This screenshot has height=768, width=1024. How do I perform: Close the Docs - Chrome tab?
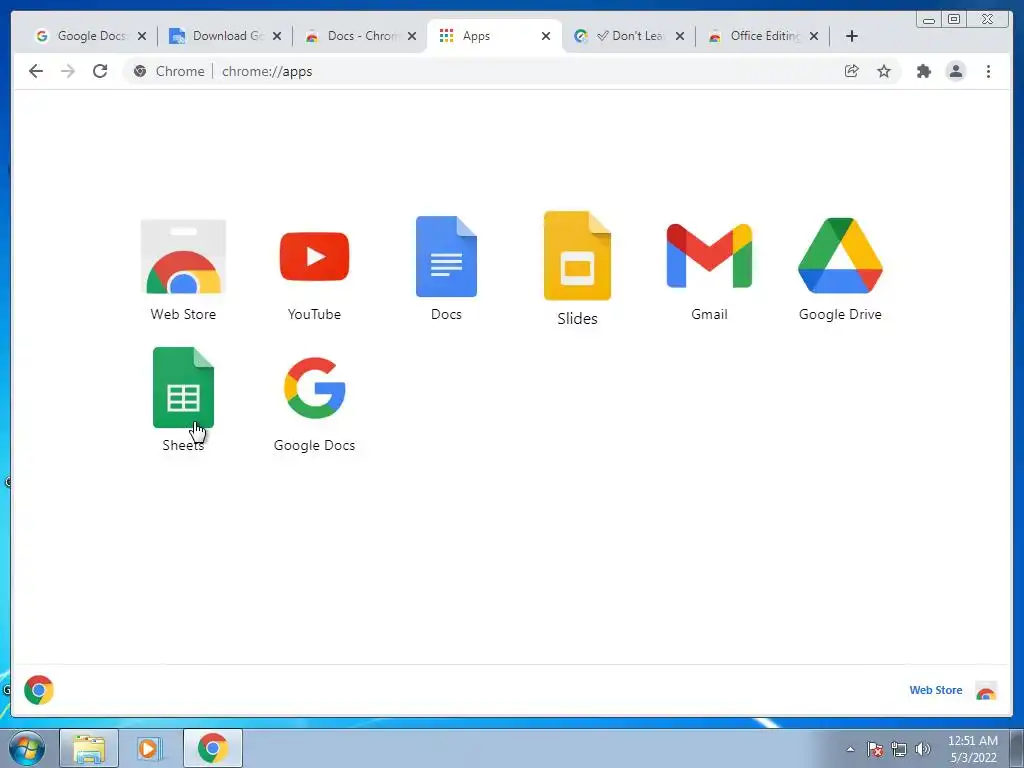[x=412, y=36]
